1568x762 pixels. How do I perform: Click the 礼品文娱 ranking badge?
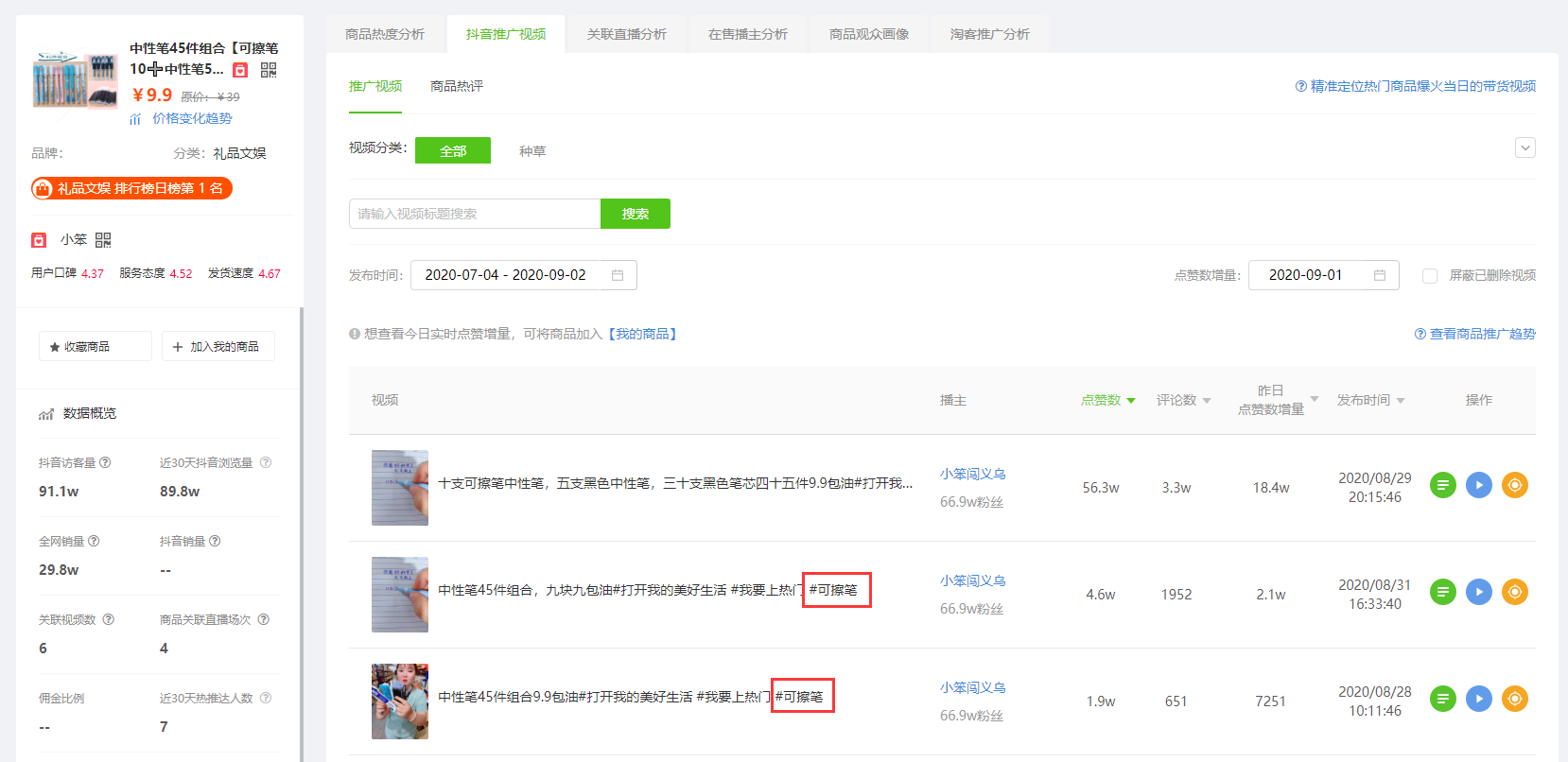131,188
